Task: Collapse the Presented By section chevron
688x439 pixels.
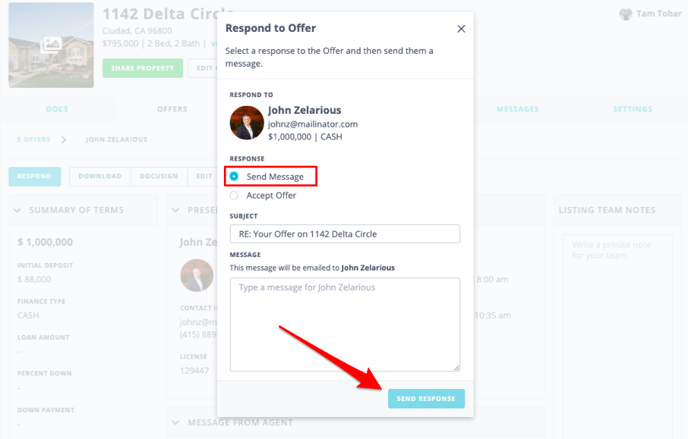Action: (x=176, y=210)
